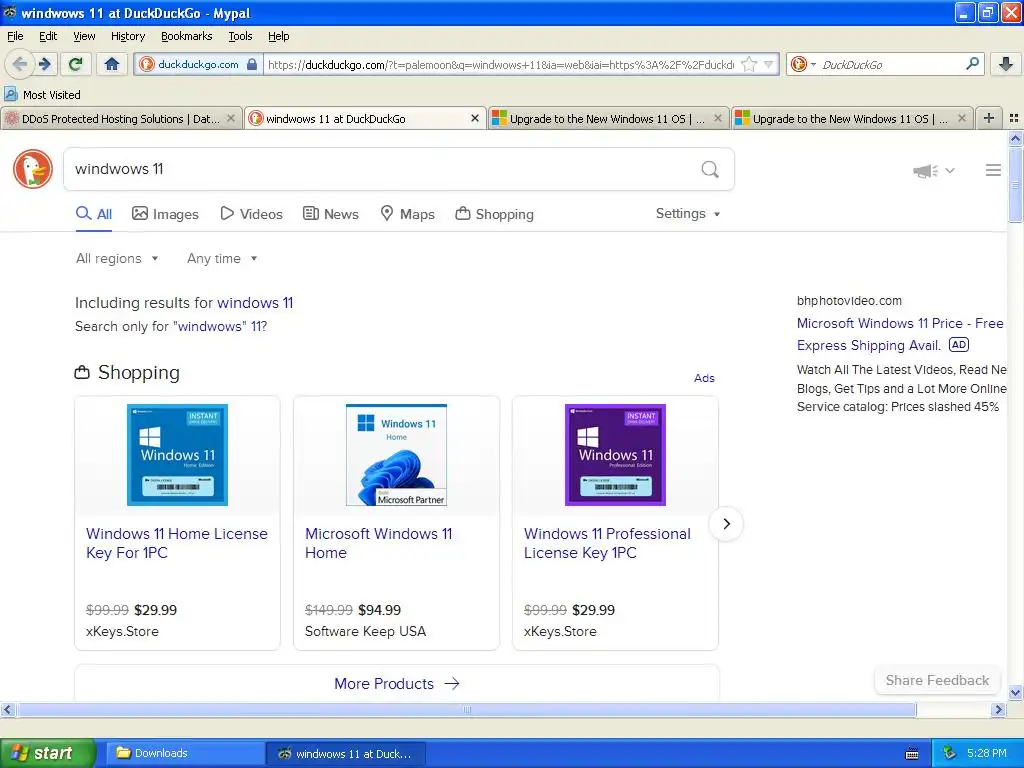
Task: Click the Forward arrow button
Action: click(x=45, y=64)
